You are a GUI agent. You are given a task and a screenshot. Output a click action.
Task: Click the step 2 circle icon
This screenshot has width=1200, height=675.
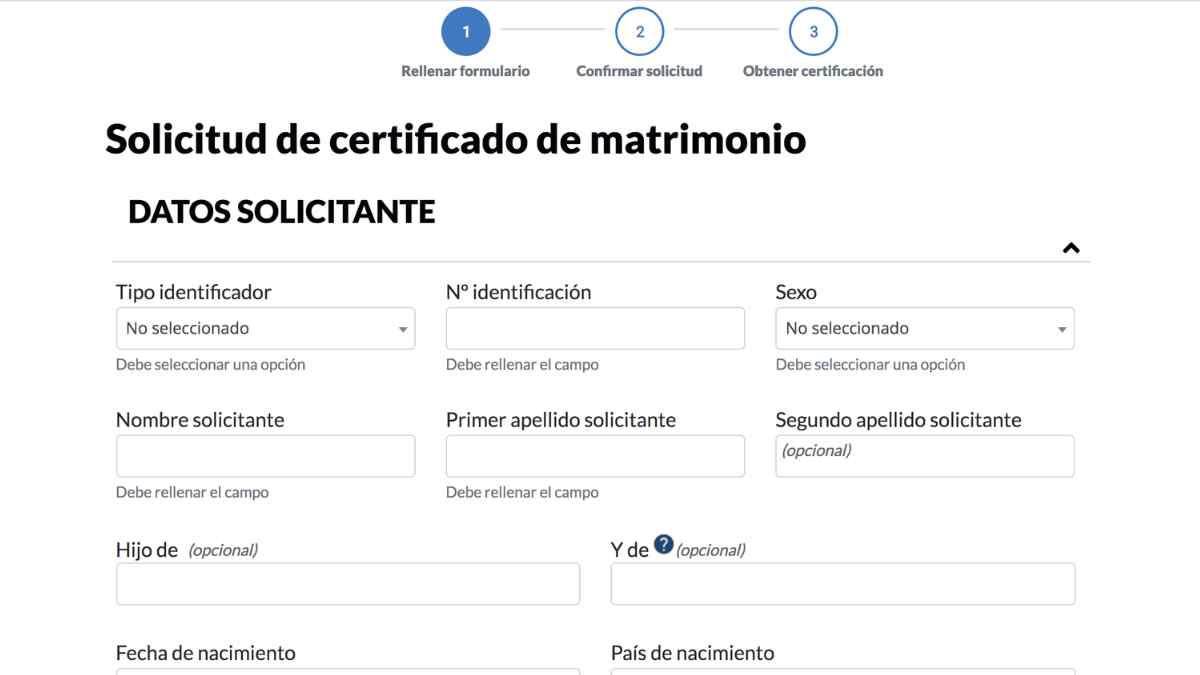click(x=639, y=30)
